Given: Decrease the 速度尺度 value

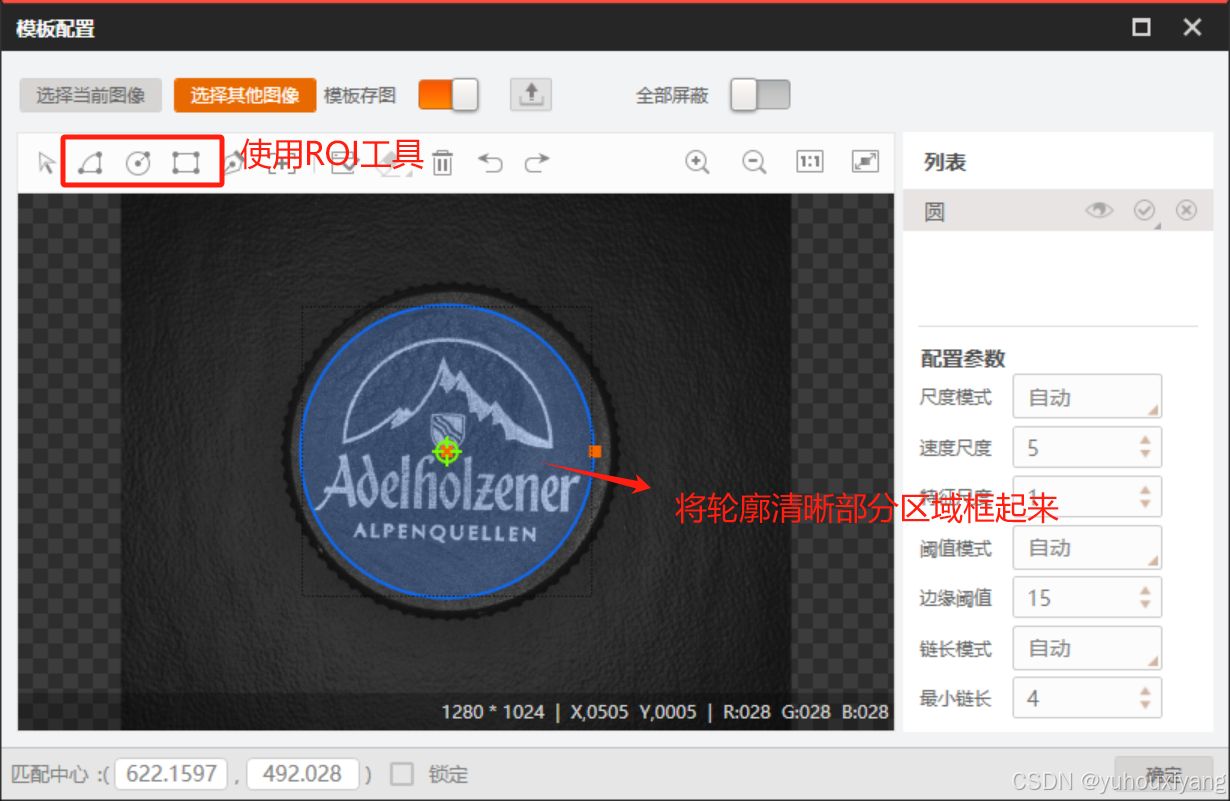Looking at the screenshot, I should click(1146, 455).
